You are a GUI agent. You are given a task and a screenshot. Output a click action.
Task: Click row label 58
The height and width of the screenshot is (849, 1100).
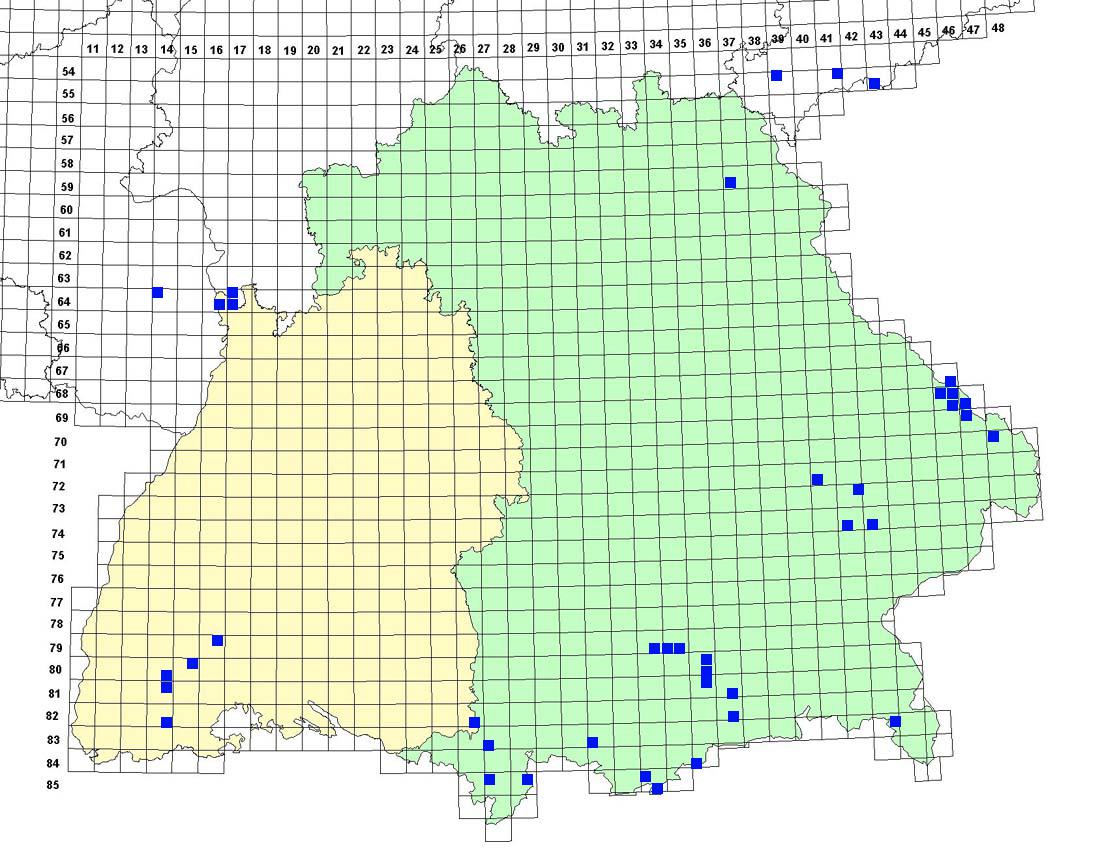coord(67,163)
